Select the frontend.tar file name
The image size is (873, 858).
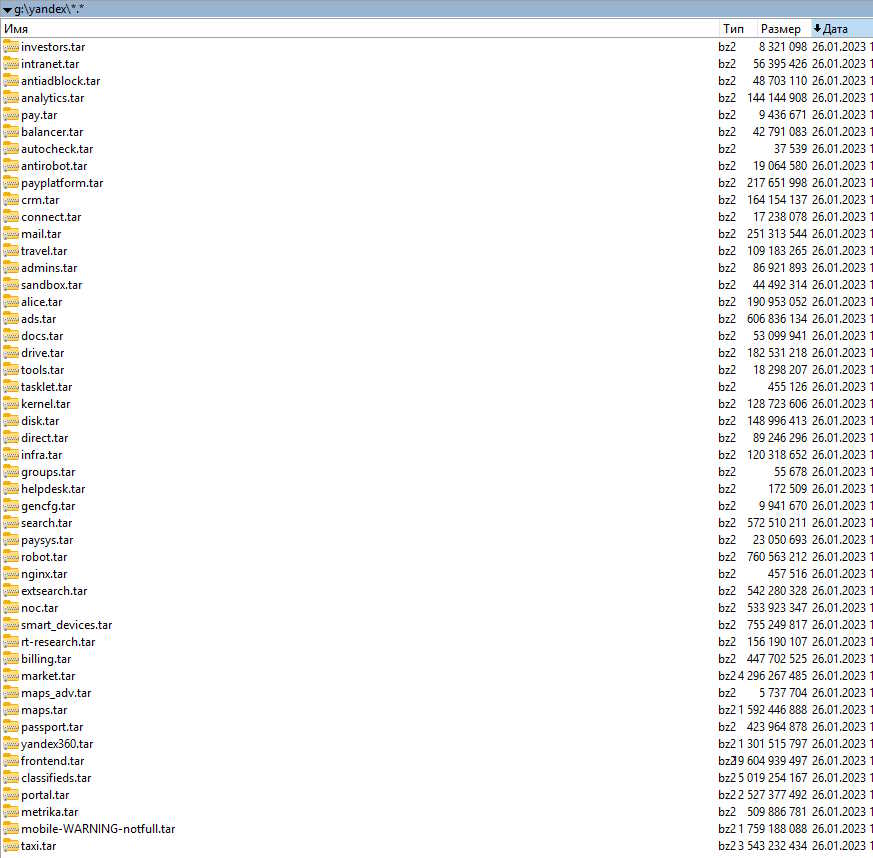coord(52,761)
